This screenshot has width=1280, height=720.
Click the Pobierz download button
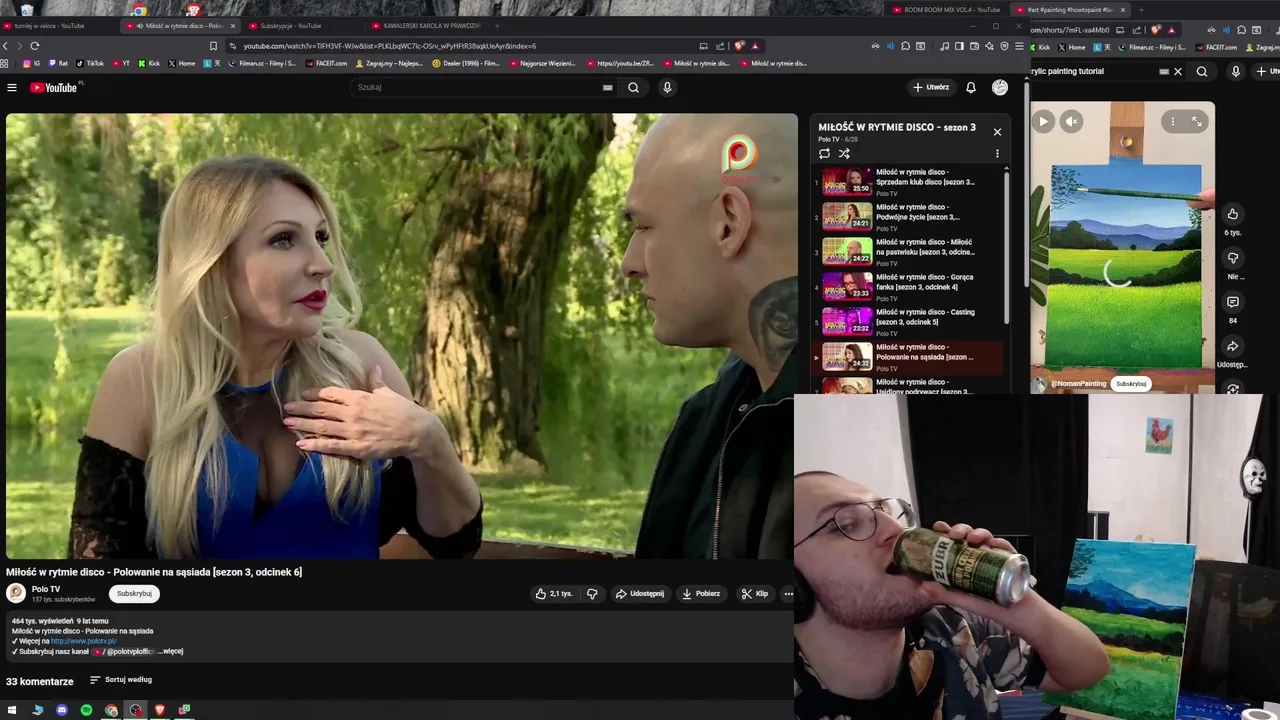tap(701, 594)
